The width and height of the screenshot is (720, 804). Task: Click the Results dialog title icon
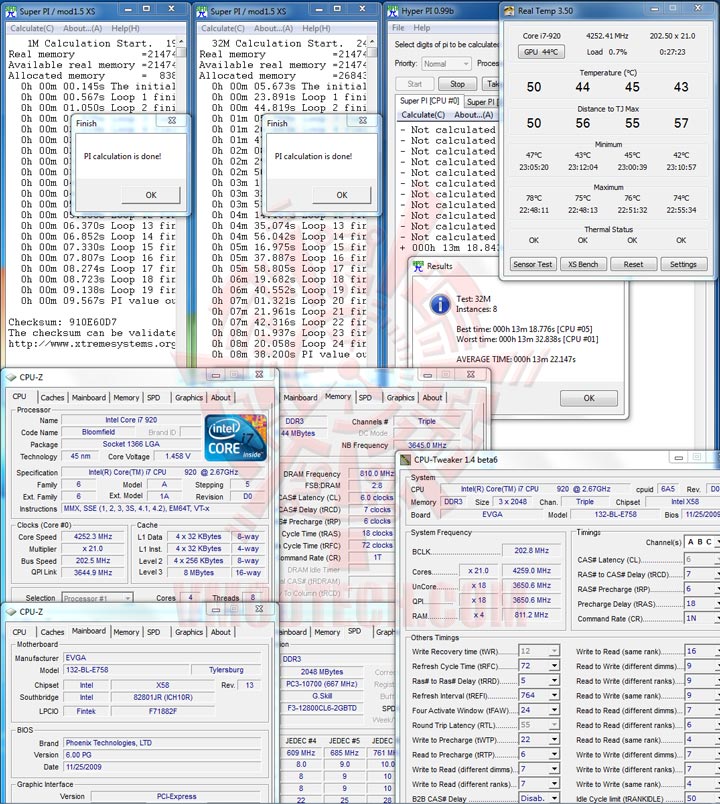tap(418, 266)
